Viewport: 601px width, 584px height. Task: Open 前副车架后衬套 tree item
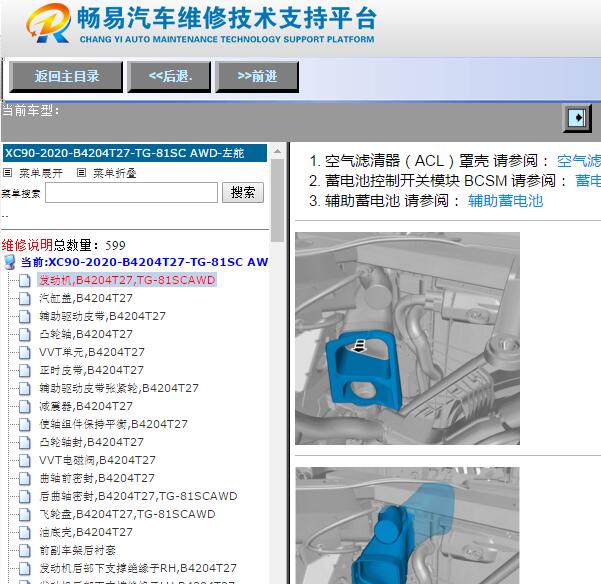pyautogui.click(x=77, y=550)
